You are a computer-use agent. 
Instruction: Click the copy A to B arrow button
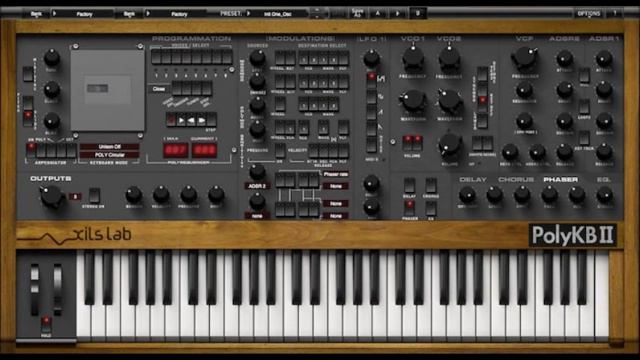click(x=397, y=13)
